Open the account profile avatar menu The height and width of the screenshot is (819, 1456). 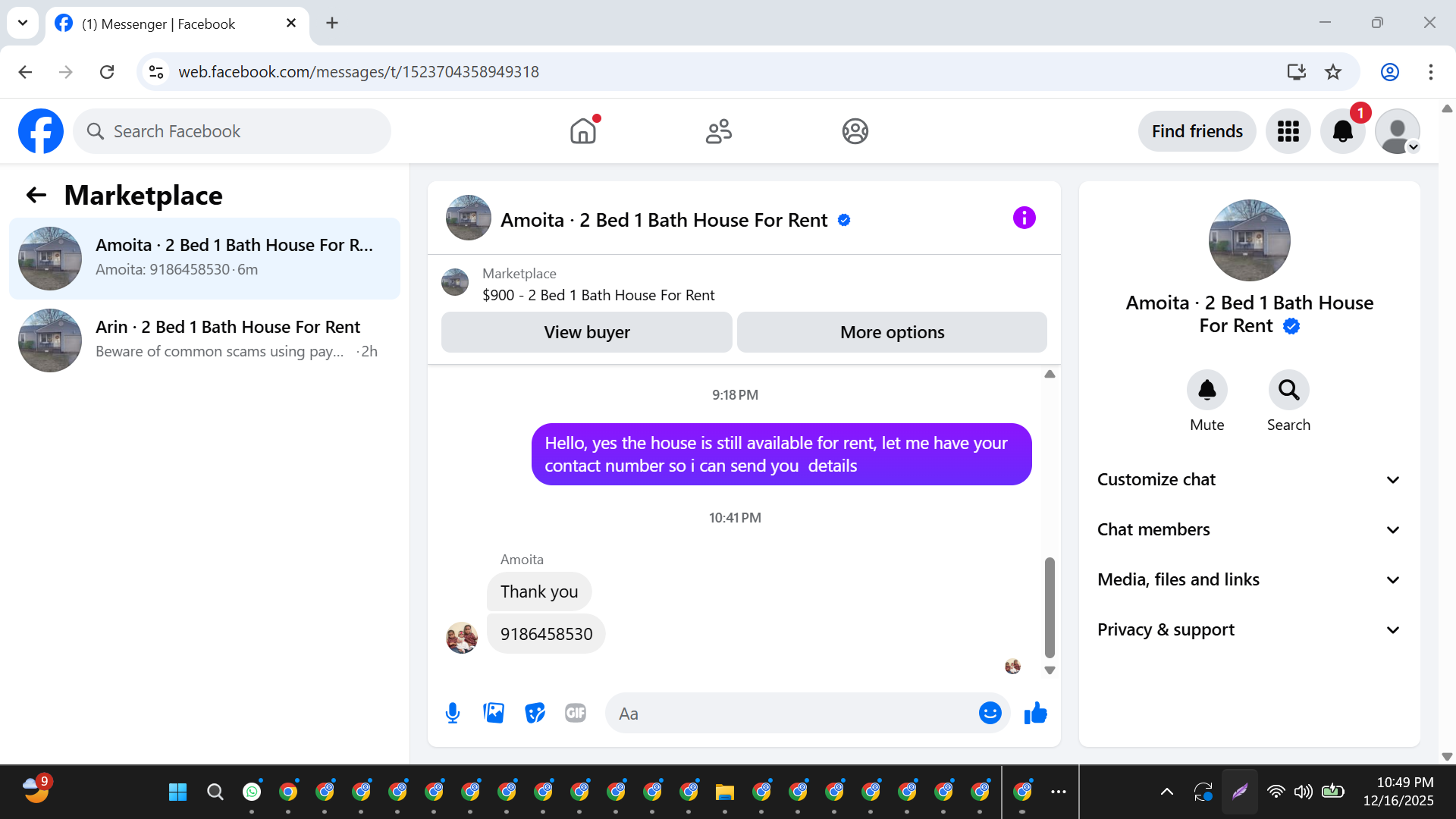(x=1398, y=131)
